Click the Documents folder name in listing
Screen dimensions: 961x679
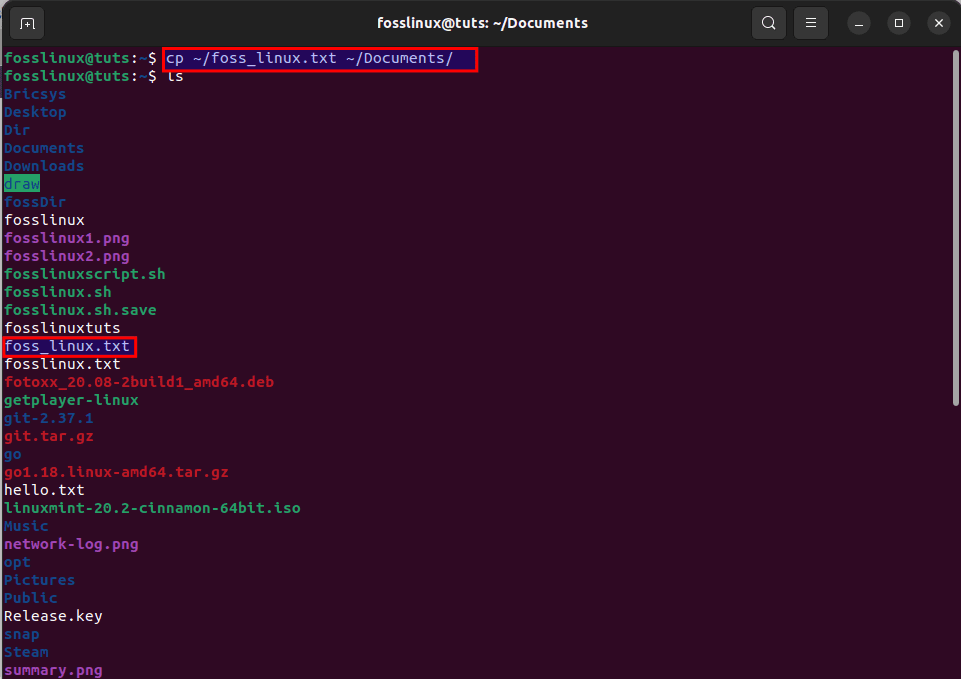(x=43, y=148)
